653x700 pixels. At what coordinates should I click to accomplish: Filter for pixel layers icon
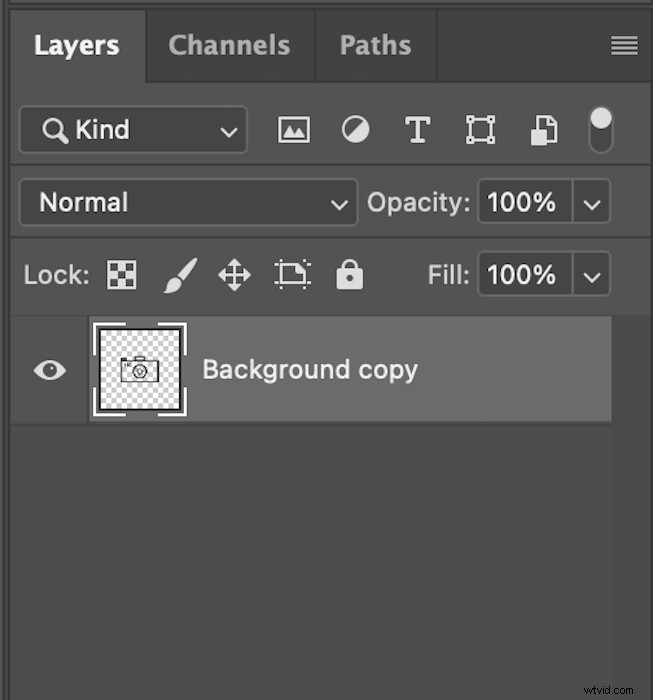coord(294,130)
